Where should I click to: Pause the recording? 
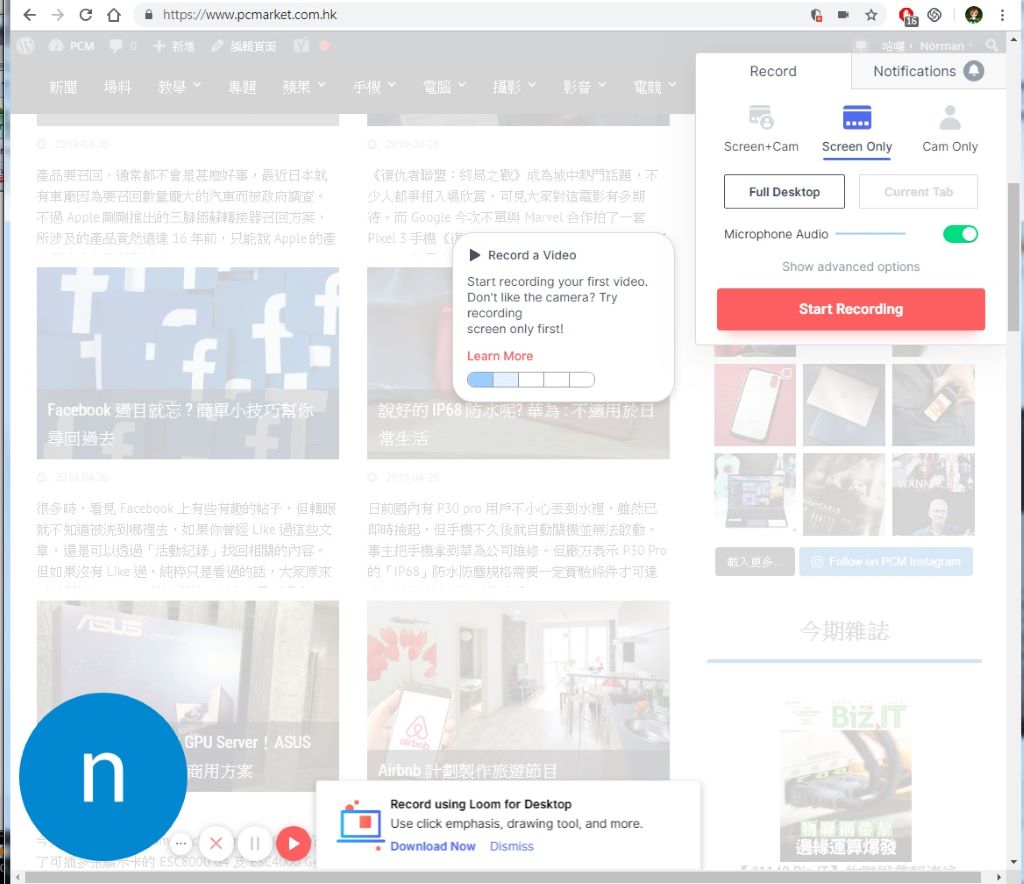pos(255,844)
